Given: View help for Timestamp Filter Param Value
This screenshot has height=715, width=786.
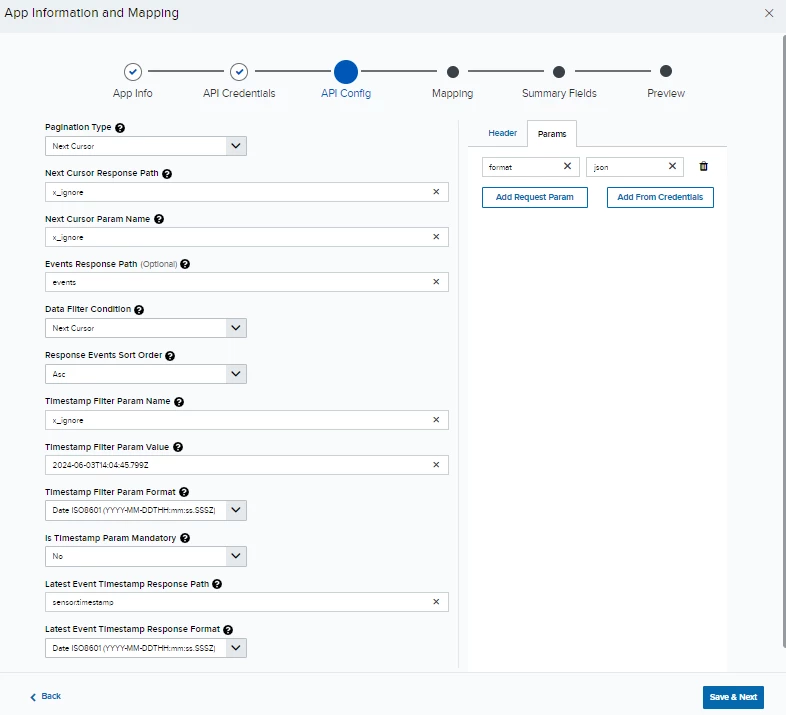Looking at the screenshot, I should click(178, 447).
